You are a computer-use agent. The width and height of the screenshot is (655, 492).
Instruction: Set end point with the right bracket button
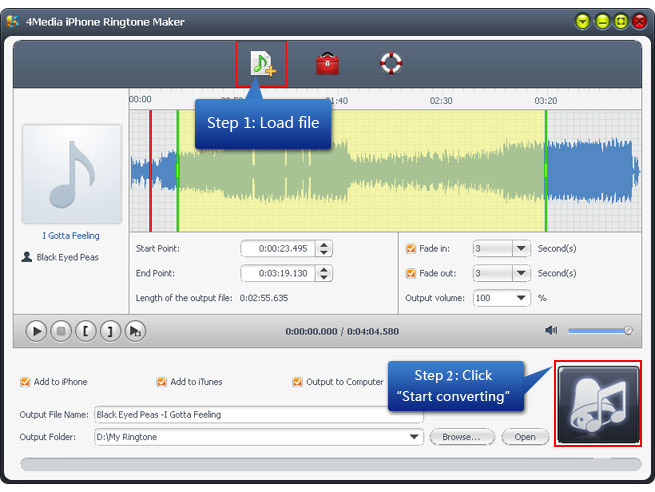pyautogui.click(x=111, y=331)
